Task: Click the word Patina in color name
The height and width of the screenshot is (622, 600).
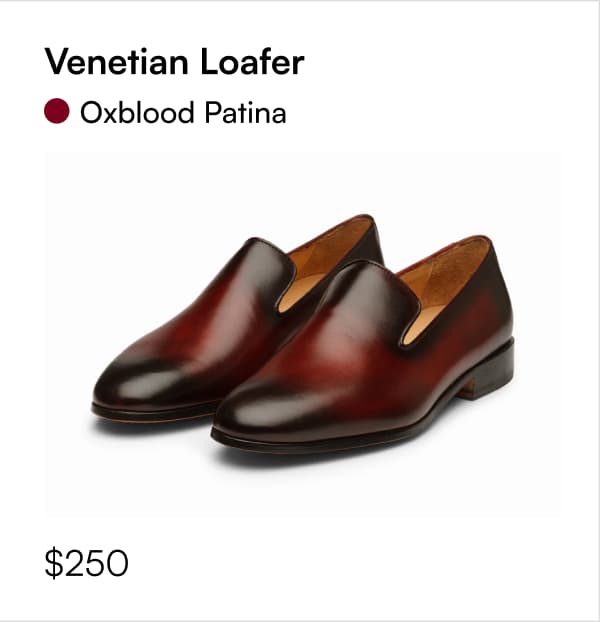Action: [245, 112]
